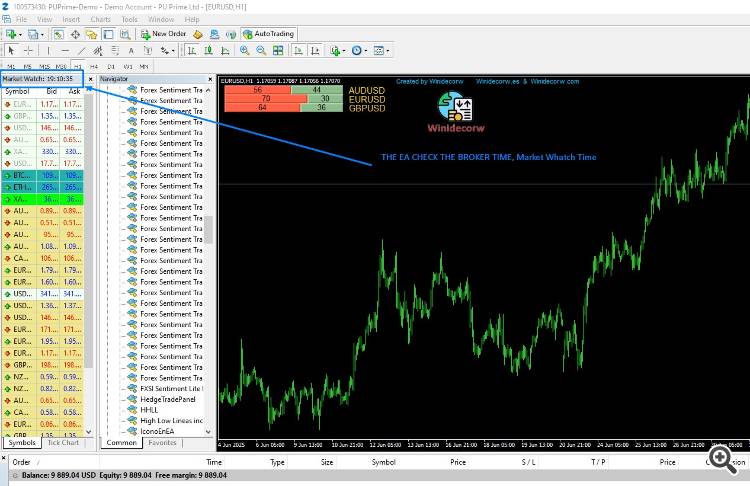The width and height of the screenshot is (750, 486).
Task: Click the Winidecorw.com link on chart
Action: [x=554, y=81]
